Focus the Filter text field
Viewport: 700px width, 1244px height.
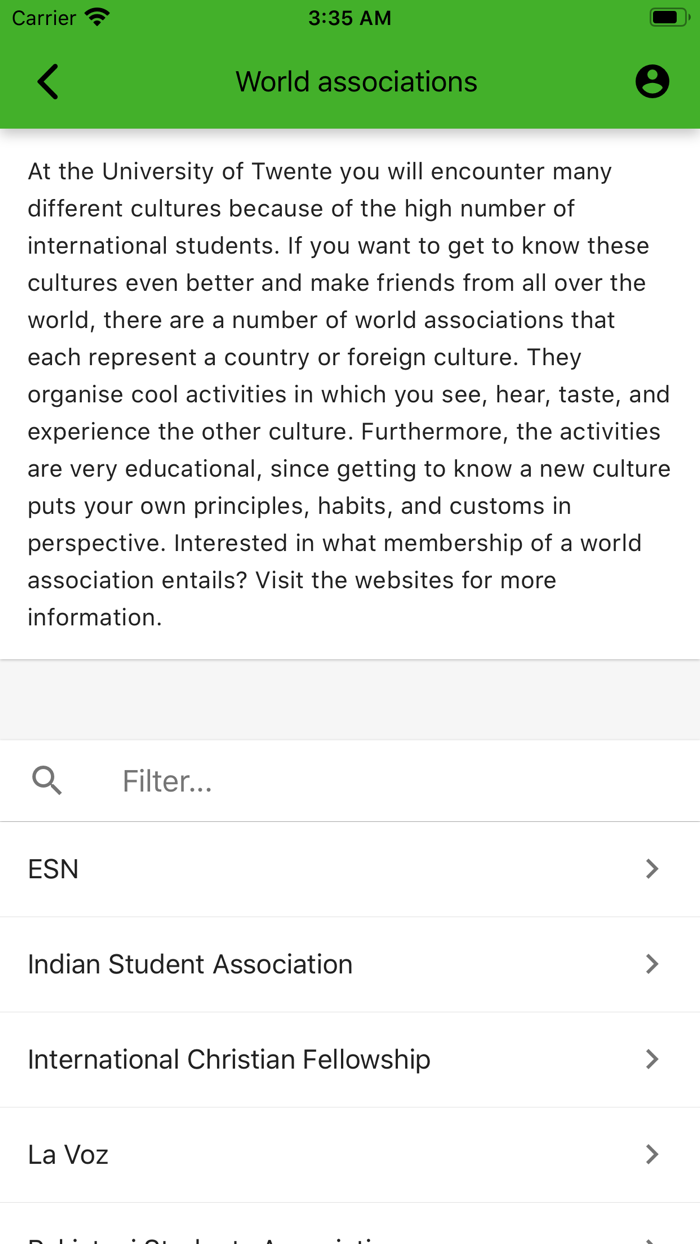click(x=380, y=781)
